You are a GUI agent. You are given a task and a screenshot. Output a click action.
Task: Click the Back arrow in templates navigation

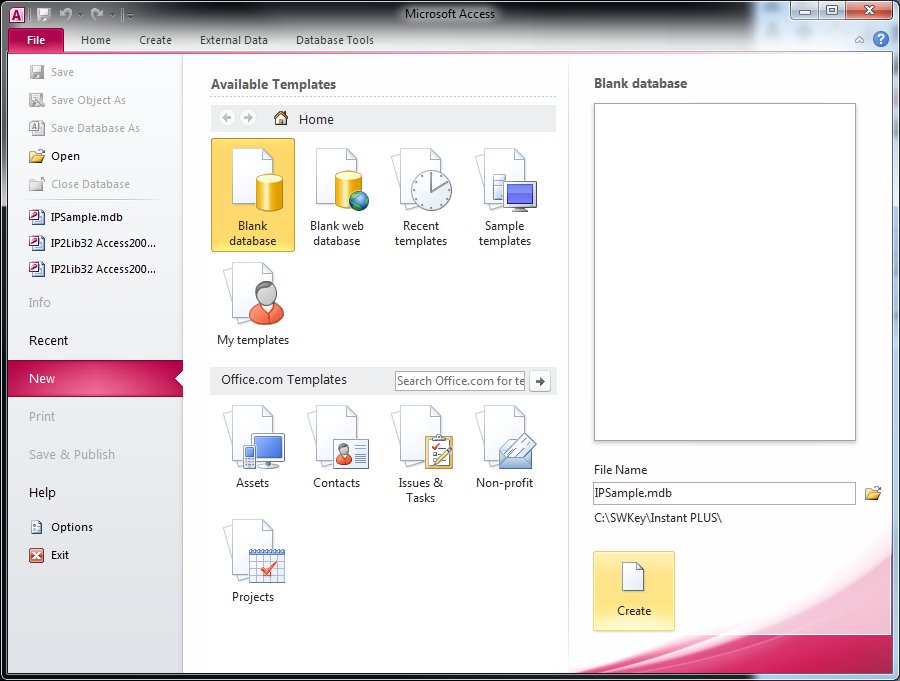point(227,118)
